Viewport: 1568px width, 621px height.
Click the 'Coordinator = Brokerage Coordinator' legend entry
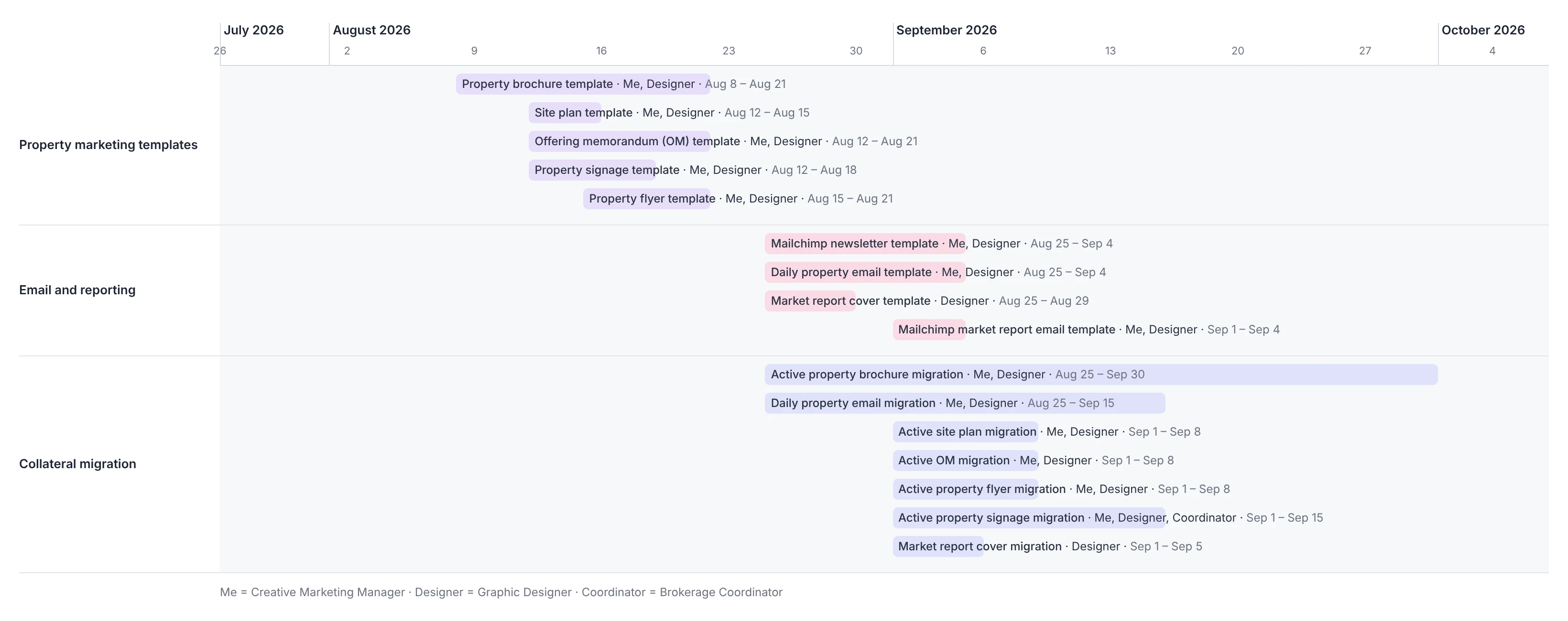[x=682, y=592]
